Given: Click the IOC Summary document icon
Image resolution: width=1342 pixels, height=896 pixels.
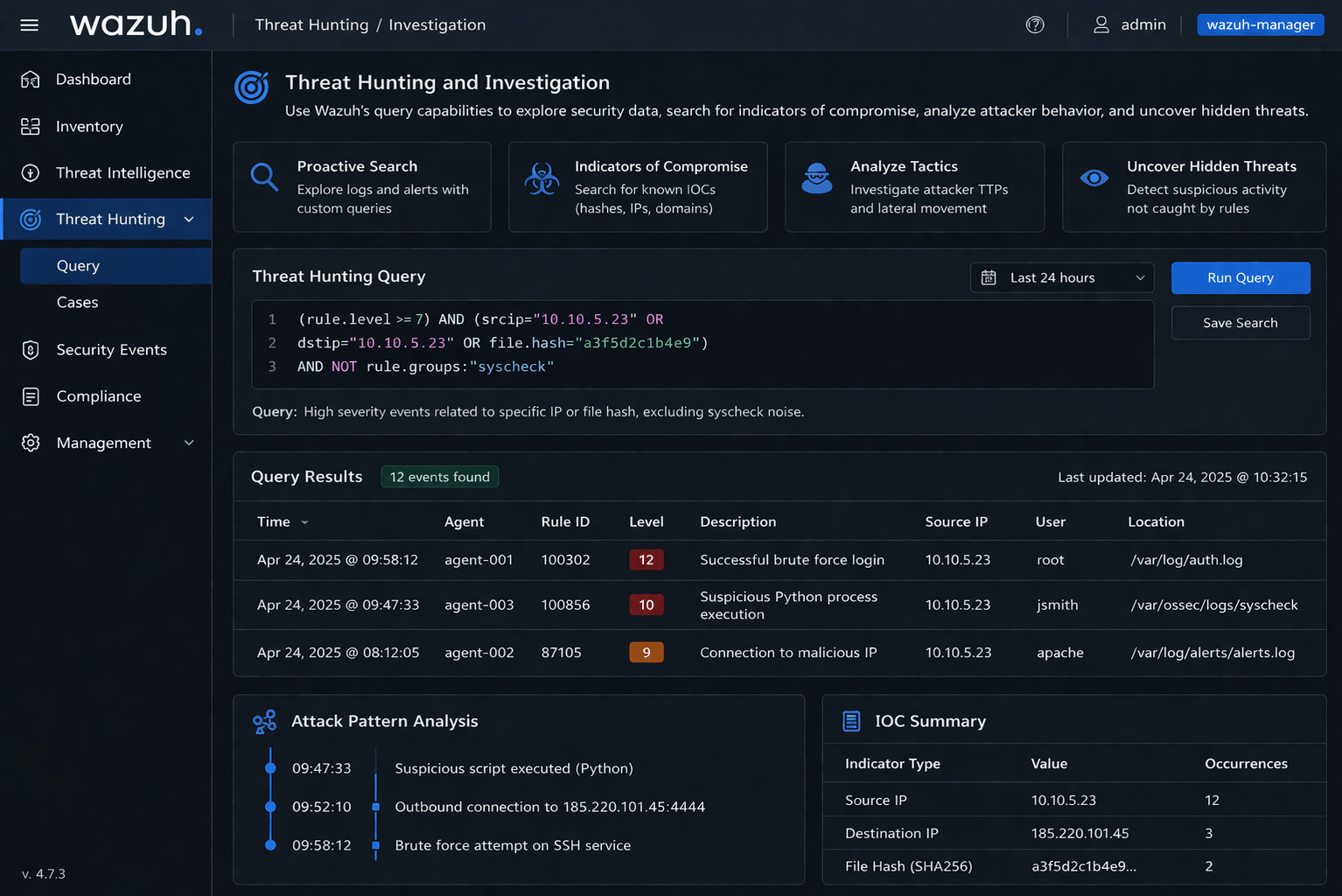Looking at the screenshot, I should coord(851,721).
